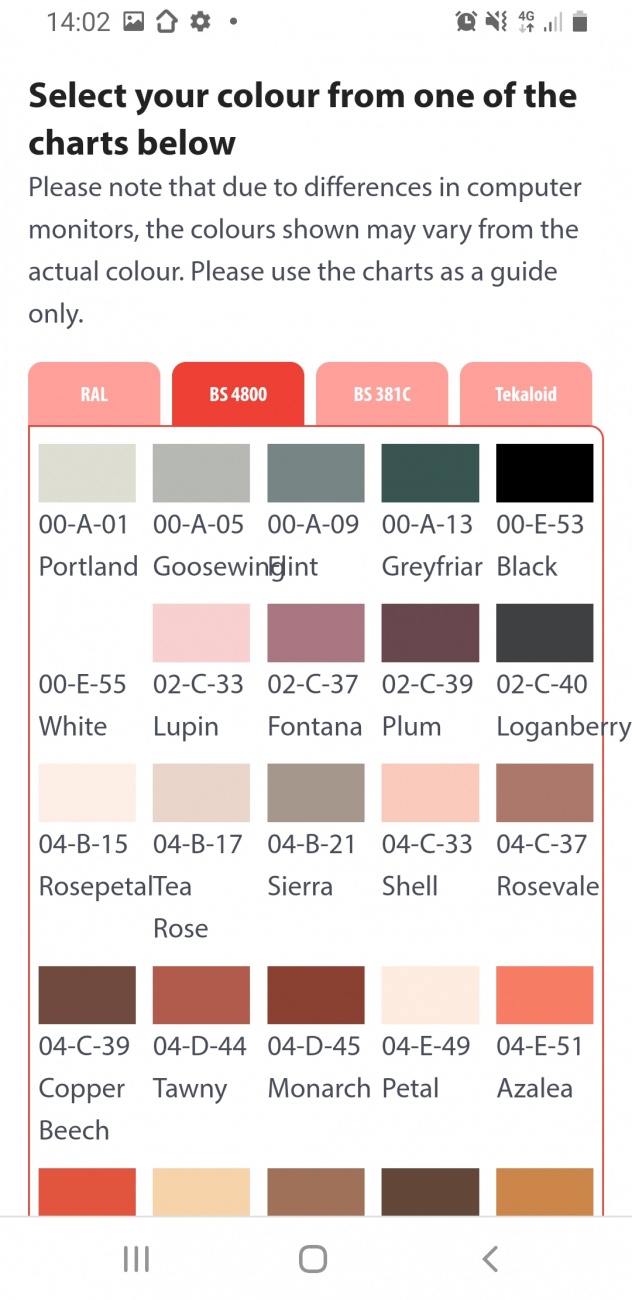Select the 02-C-39 Plum swatch
Screen dimensions: 632x1300
(x=430, y=633)
